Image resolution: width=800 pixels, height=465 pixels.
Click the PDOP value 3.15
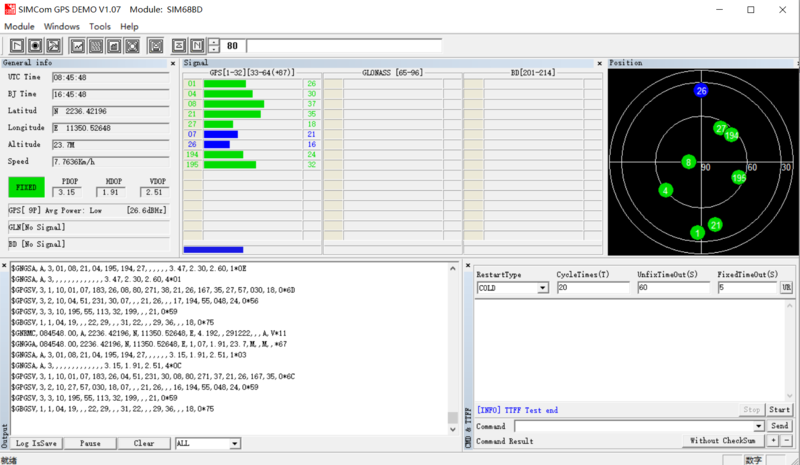(x=67, y=192)
